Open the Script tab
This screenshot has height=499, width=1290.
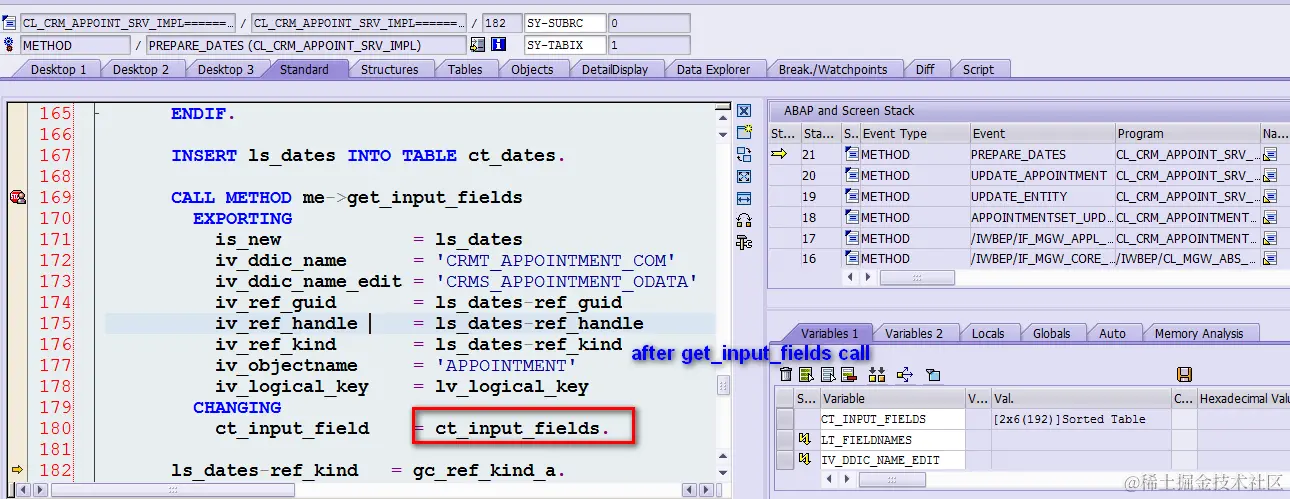click(x=978, y=69)
